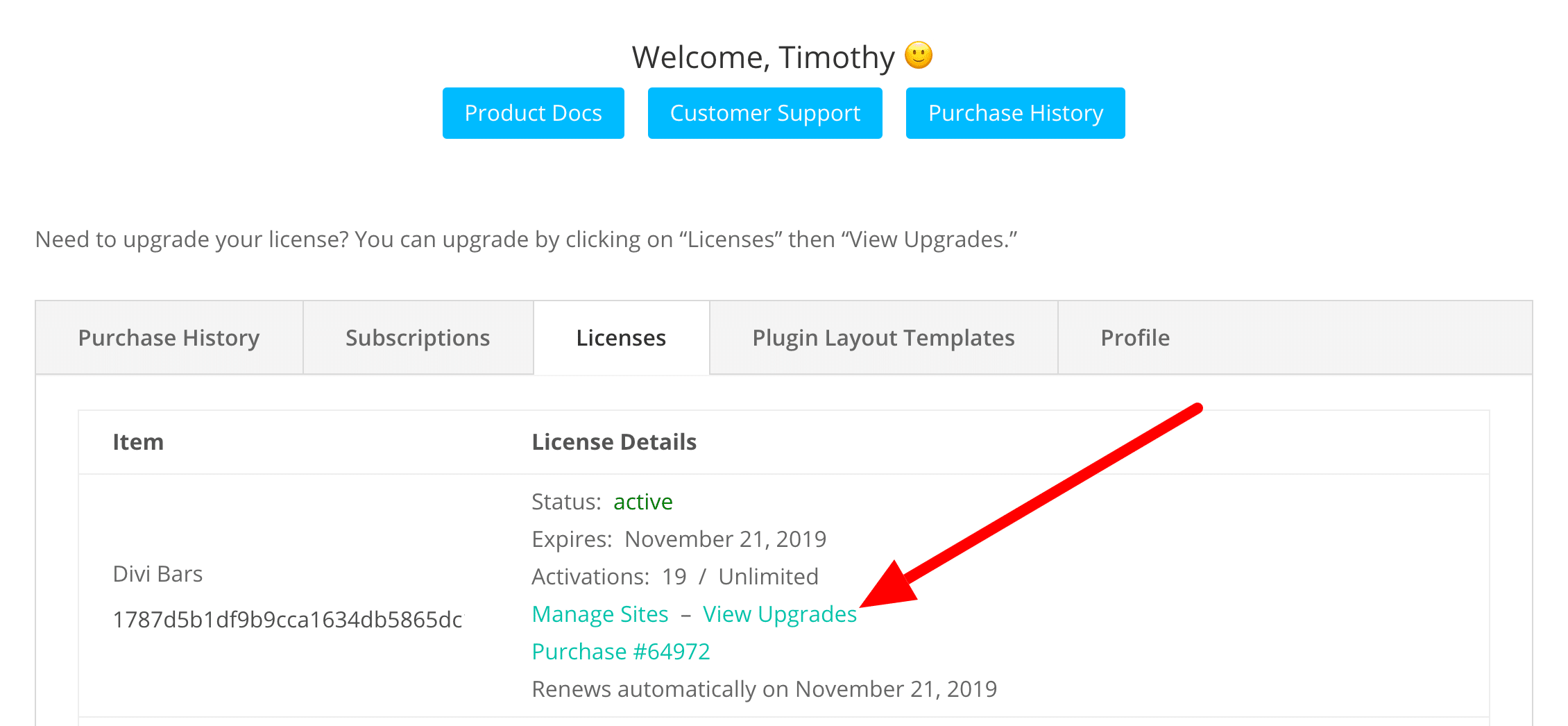This screenshot has width=1568, height=726.
Task: Go to the Plugin Layout Templates tab
Action: pos(883,338)
